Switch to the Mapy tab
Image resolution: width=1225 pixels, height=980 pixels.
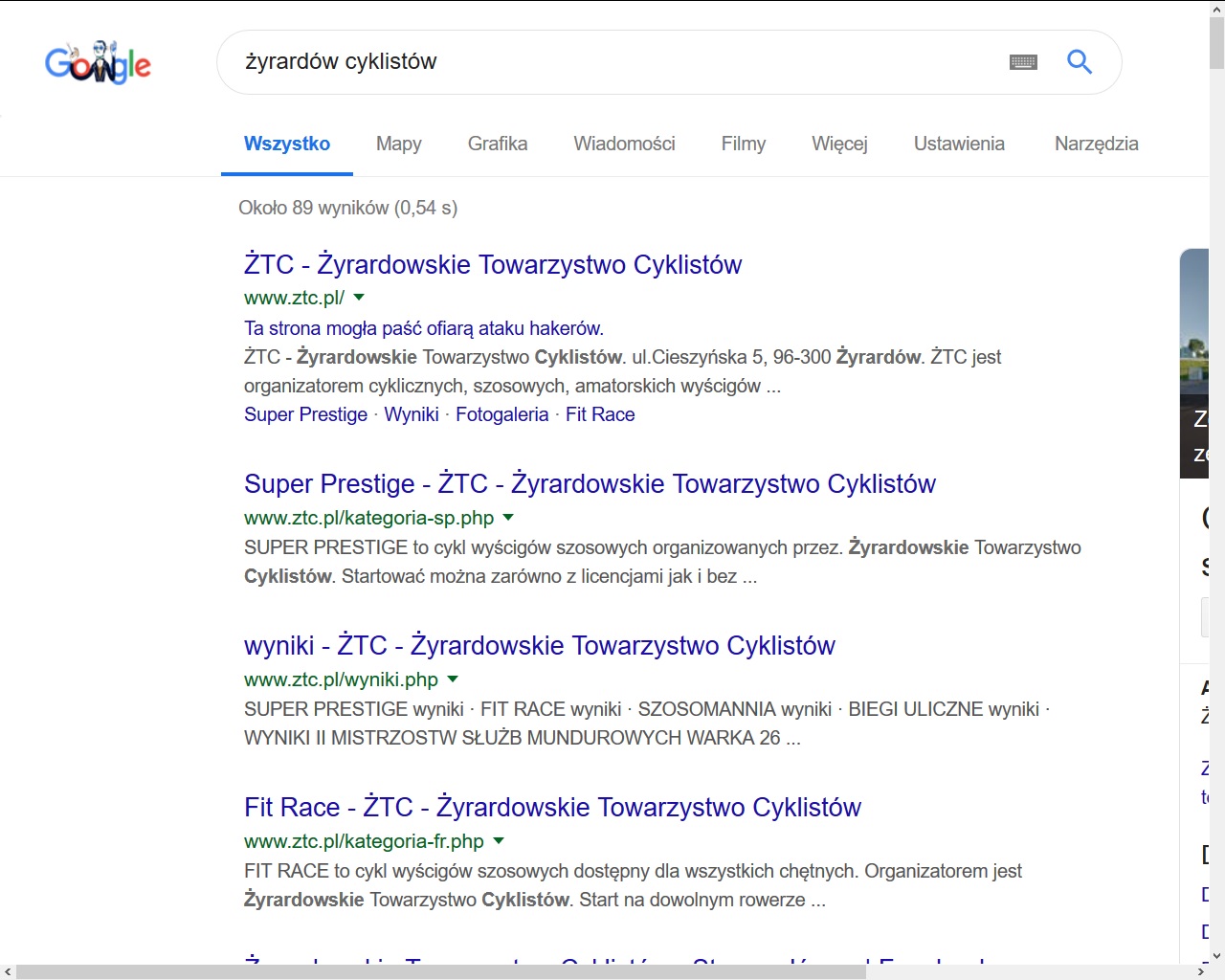[x=398, y=144]
